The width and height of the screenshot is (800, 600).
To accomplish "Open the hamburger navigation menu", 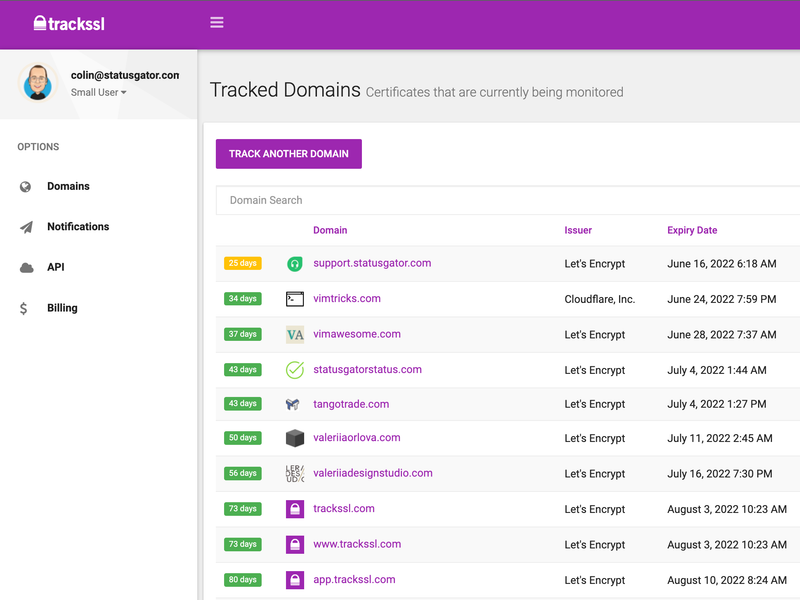I will (x=217, y=22).
